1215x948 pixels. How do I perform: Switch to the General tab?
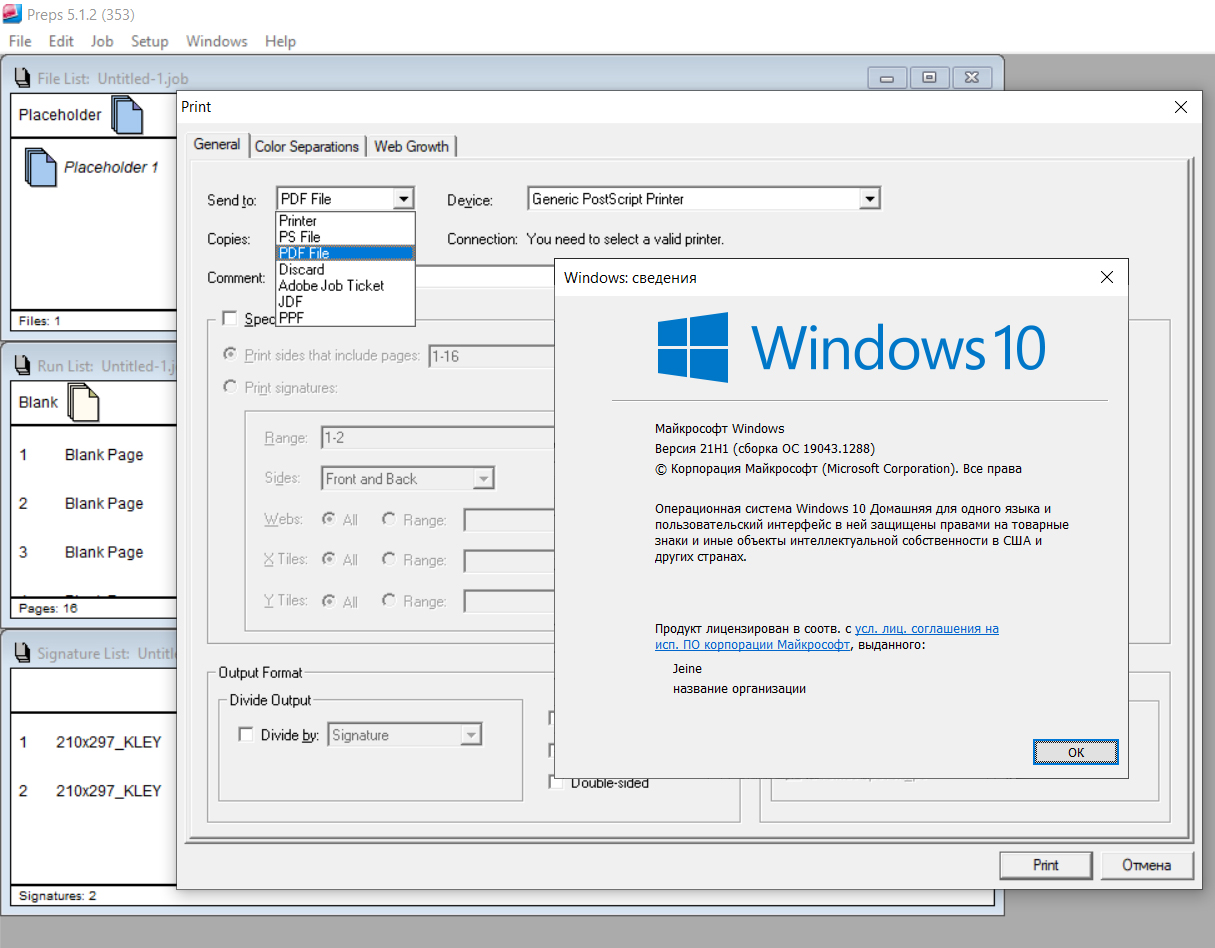pos(217,144)
